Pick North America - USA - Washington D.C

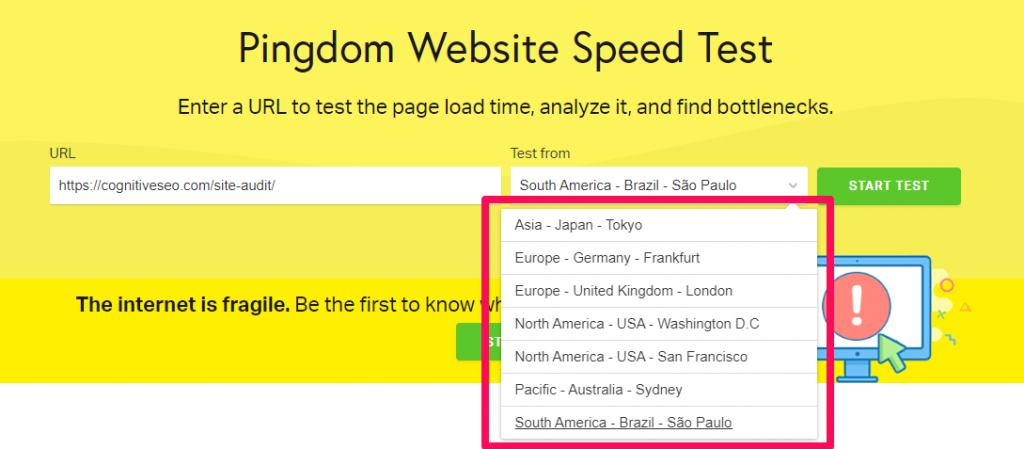(x=659, y=324)
